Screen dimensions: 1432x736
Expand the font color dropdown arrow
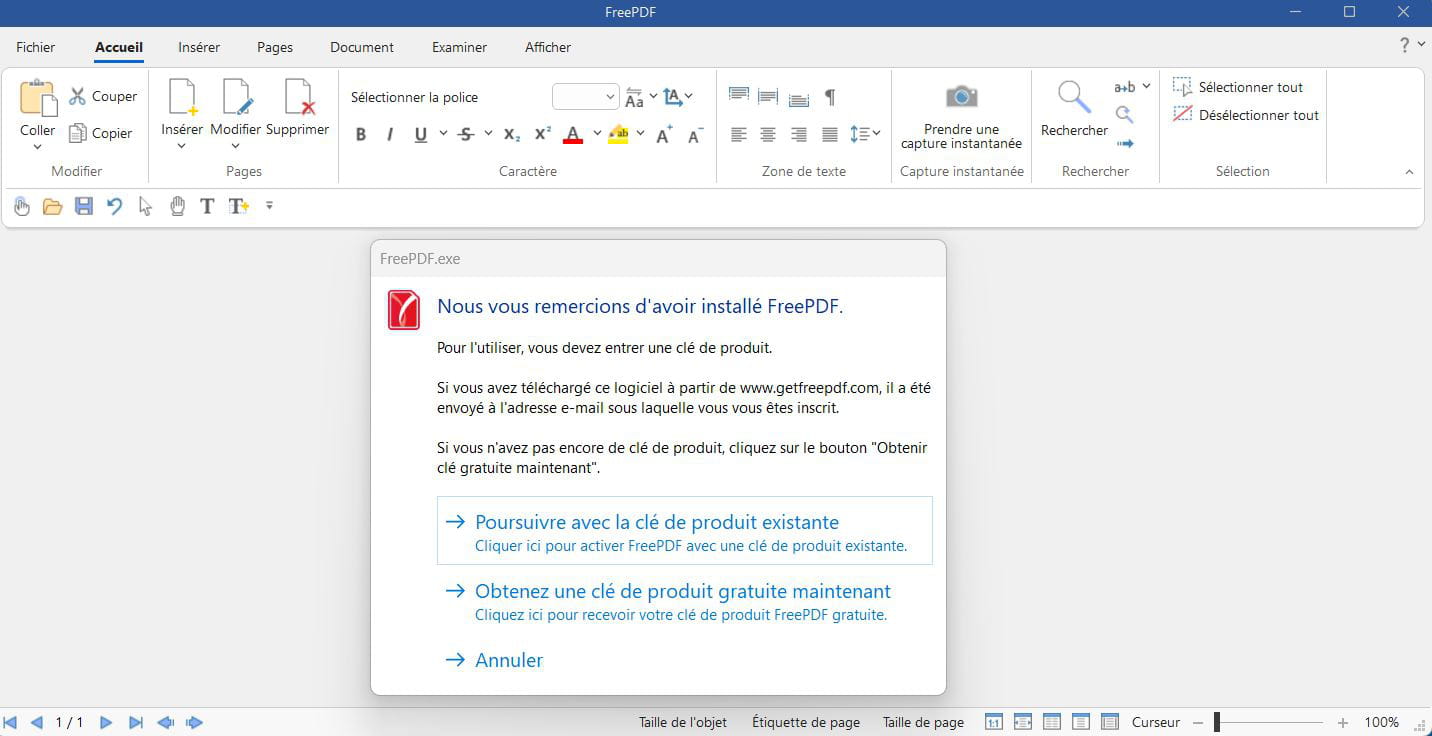point(597,134)
